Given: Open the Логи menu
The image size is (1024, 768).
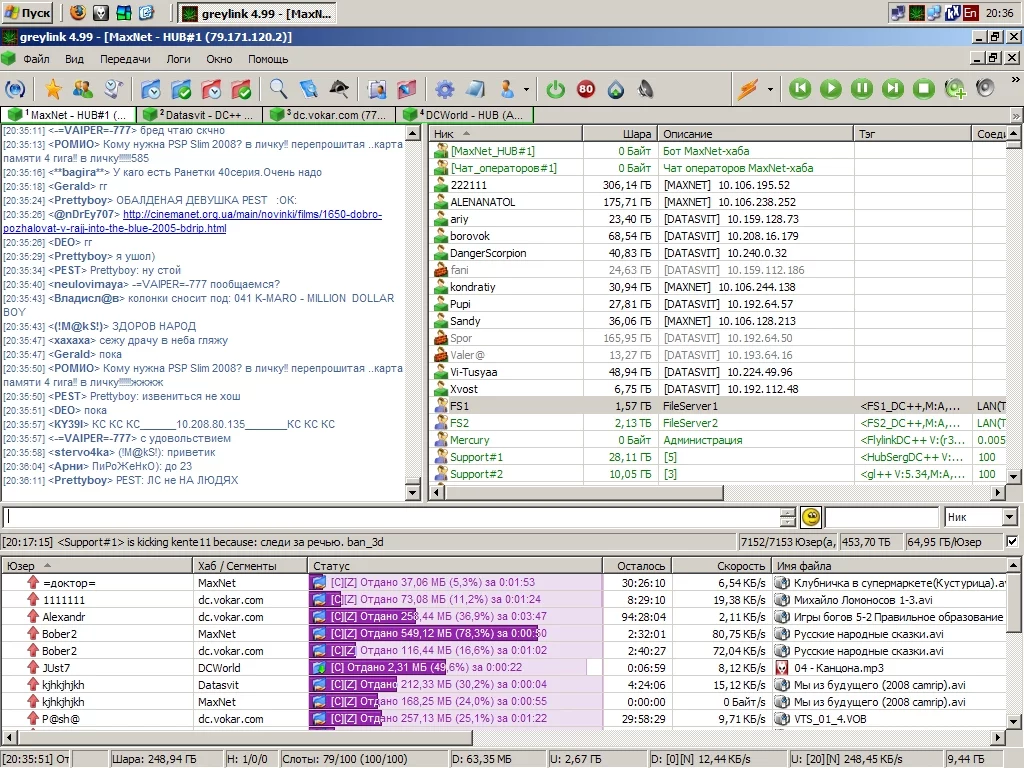Looking at the screenshot, I should click(178, 59).
